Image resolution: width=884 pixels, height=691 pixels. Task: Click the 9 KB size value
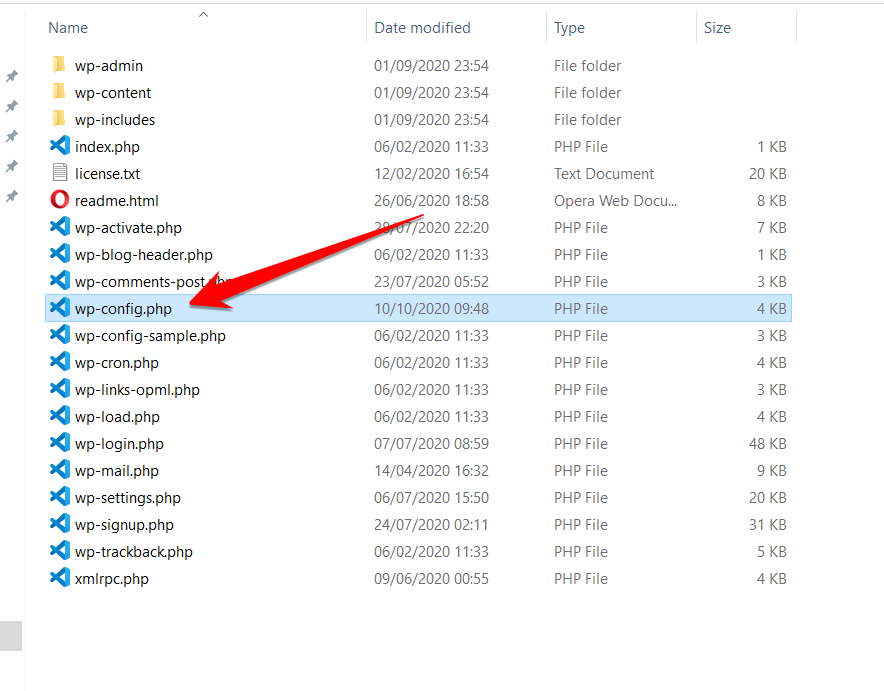[772, 471]
